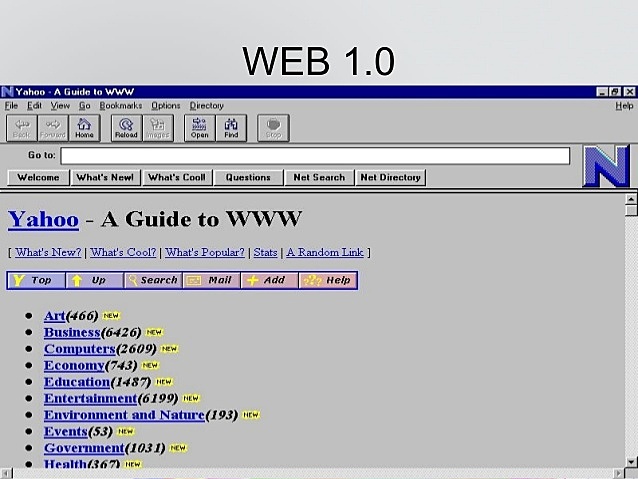
Task: Open the Bookmarks menu
Action: (x=121, y=106)
